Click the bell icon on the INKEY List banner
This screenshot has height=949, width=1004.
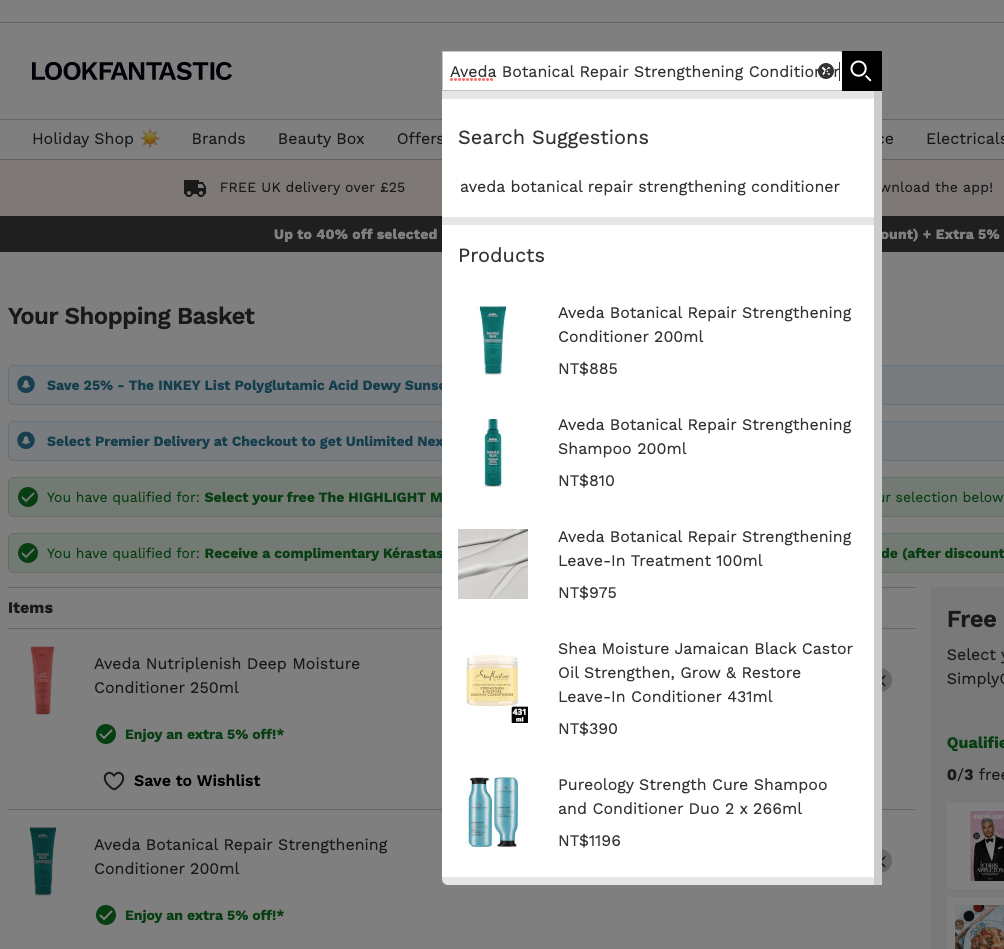point(24,385)
